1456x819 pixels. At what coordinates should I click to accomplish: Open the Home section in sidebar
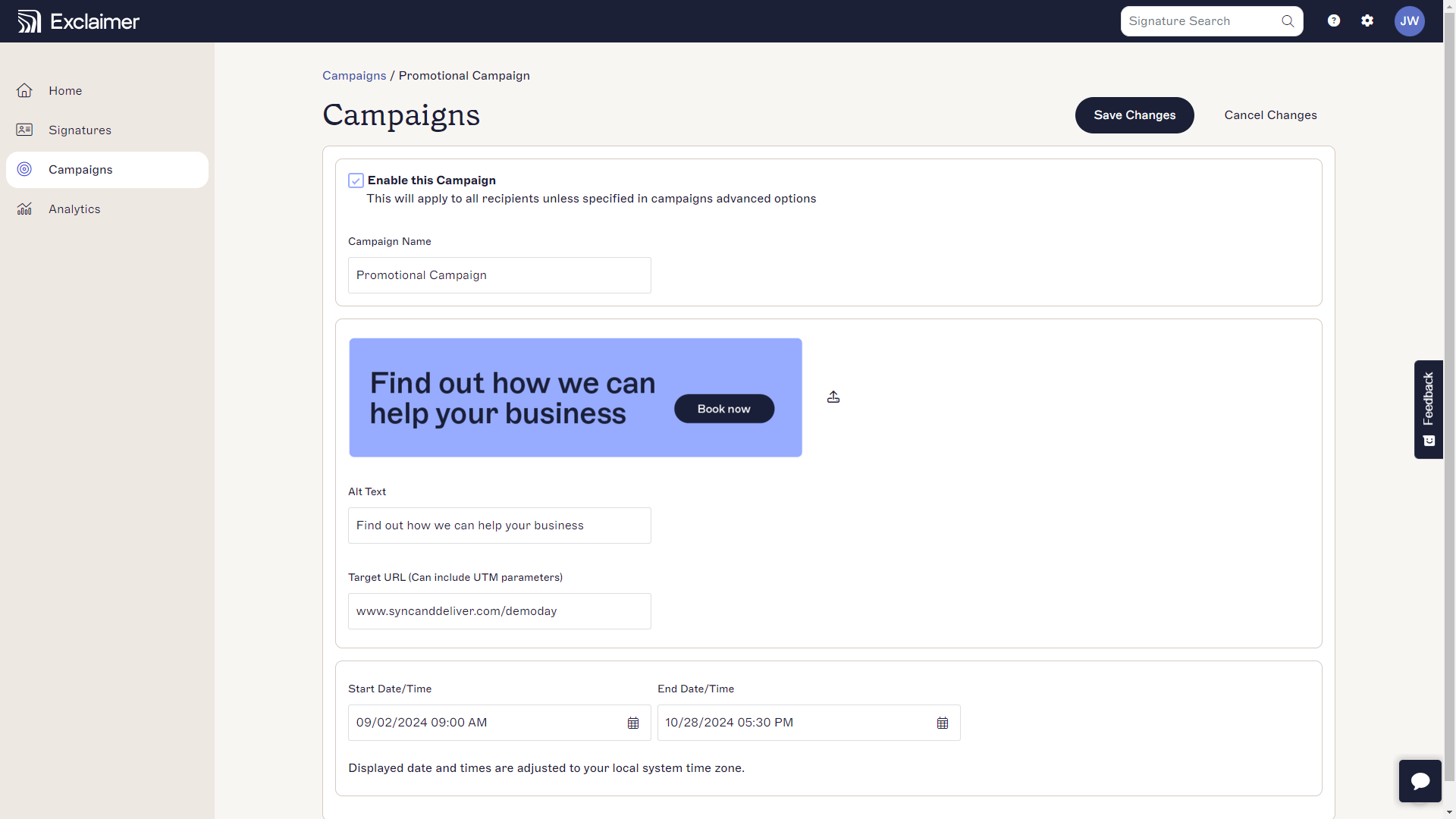tap(64, 90)
